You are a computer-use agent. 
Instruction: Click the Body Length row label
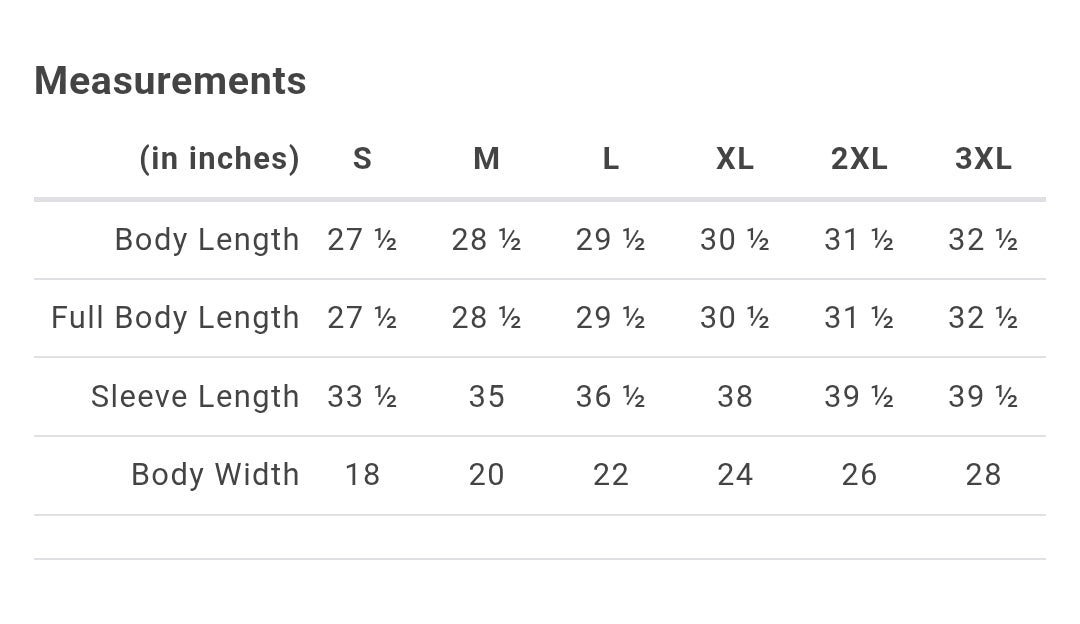click(x=207, y=240)
